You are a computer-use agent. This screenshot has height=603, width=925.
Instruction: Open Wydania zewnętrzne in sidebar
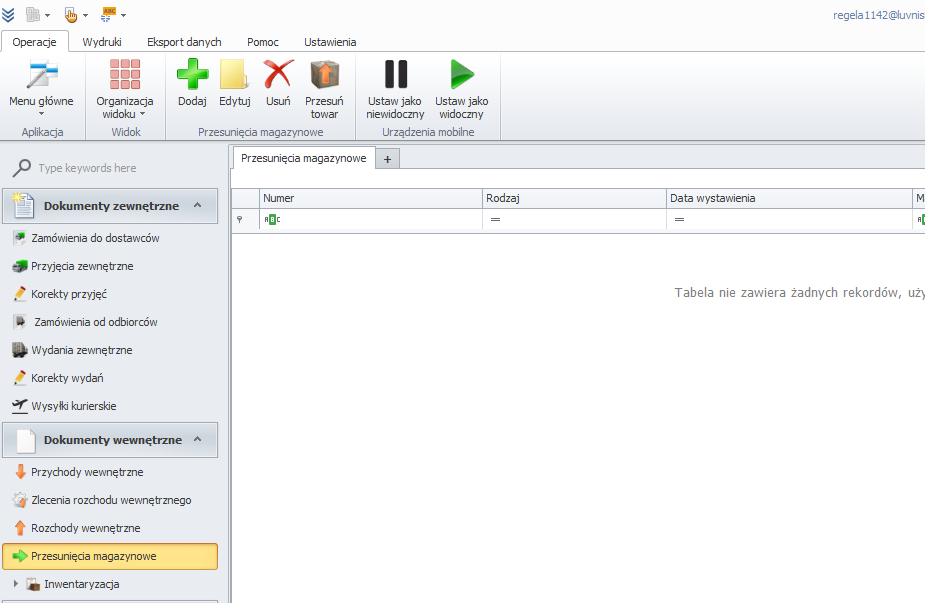tap(81, 350)
